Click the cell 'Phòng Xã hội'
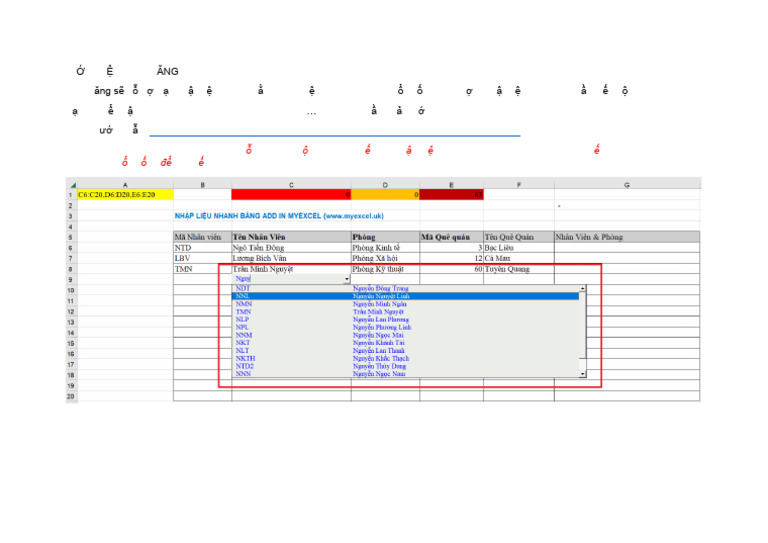This screenshot has height=543, width=768. (x=385, y=259)
